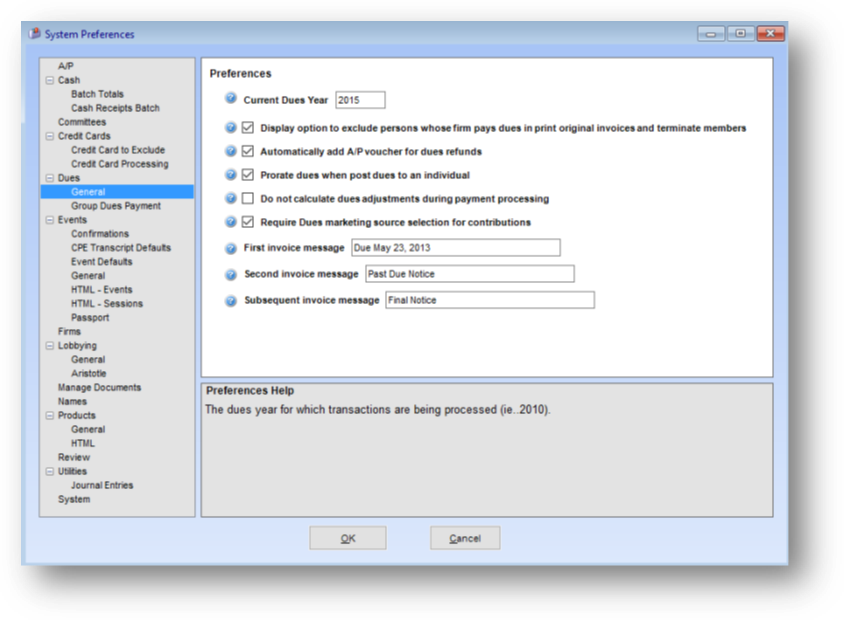
Task: Select General under Lobbying
Action: click(88, 360)
